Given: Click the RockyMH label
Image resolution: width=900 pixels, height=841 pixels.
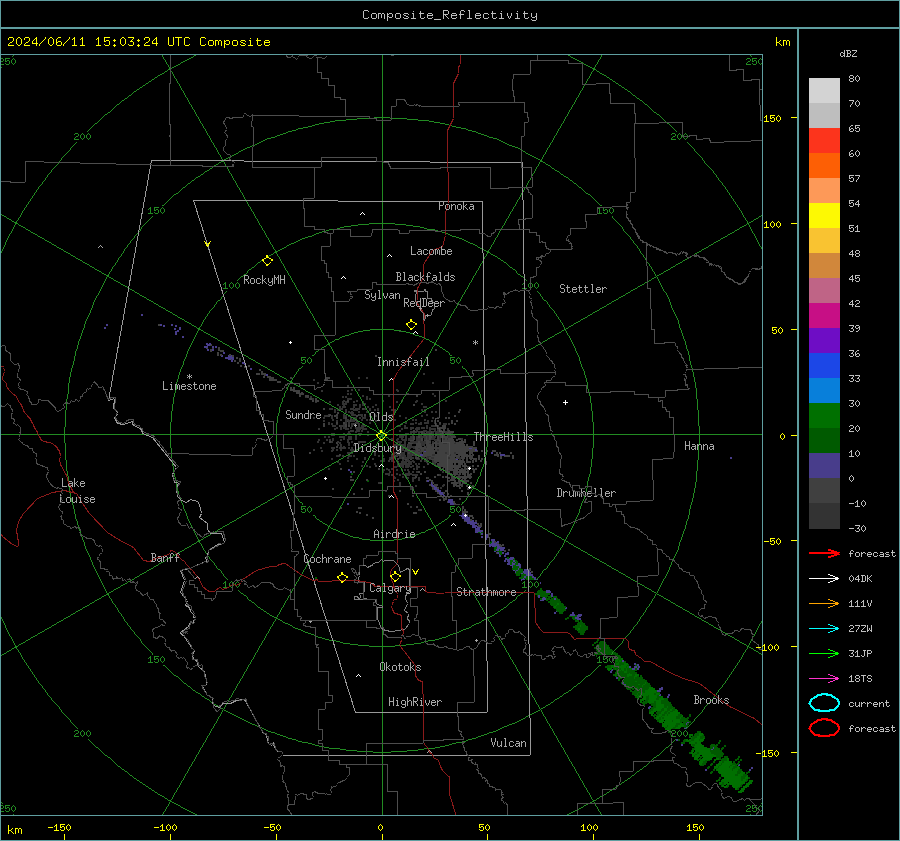Looking at the screenshot, I should pos(264,280).
